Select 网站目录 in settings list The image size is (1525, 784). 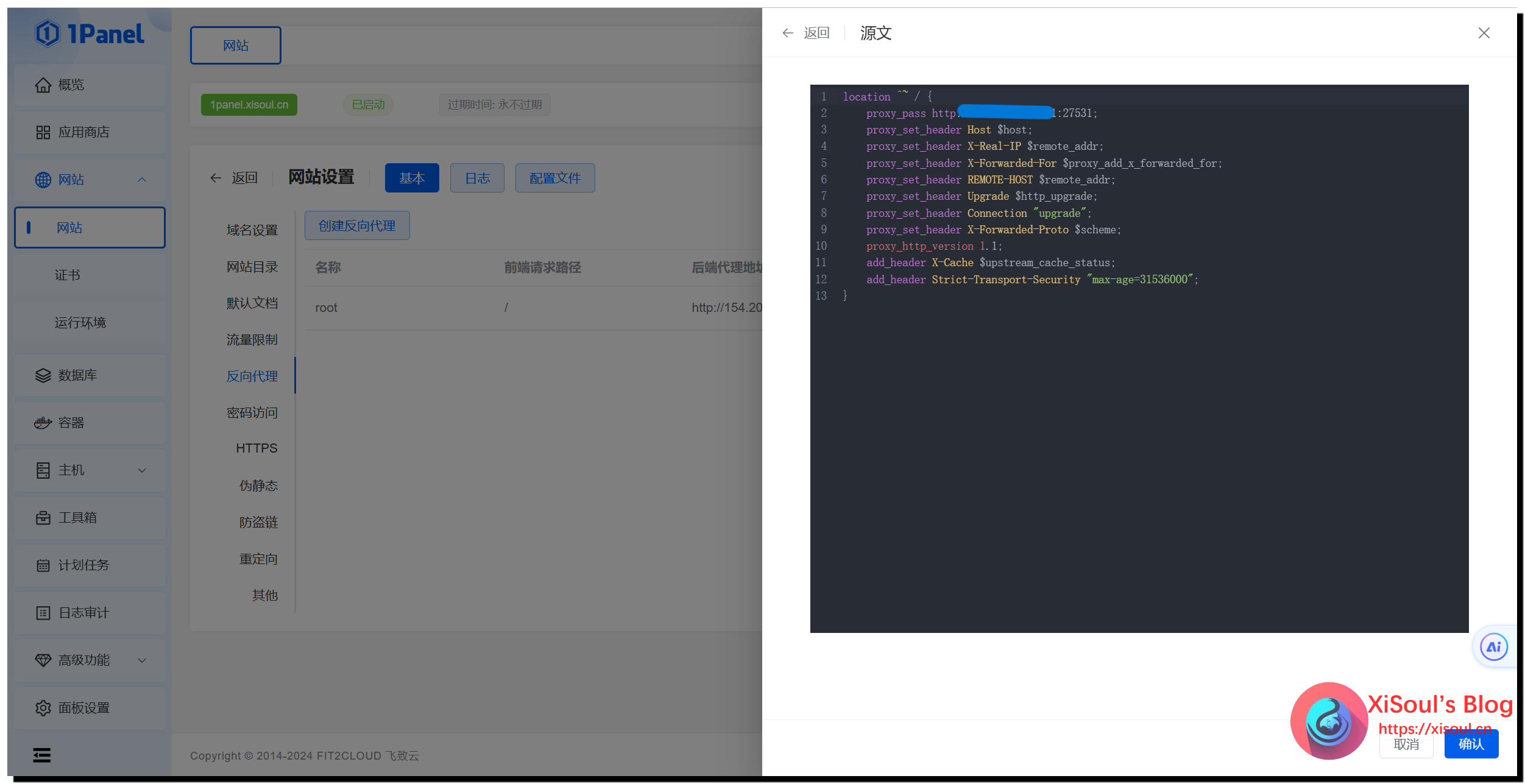pyautogui.click(x=252, y=267)
